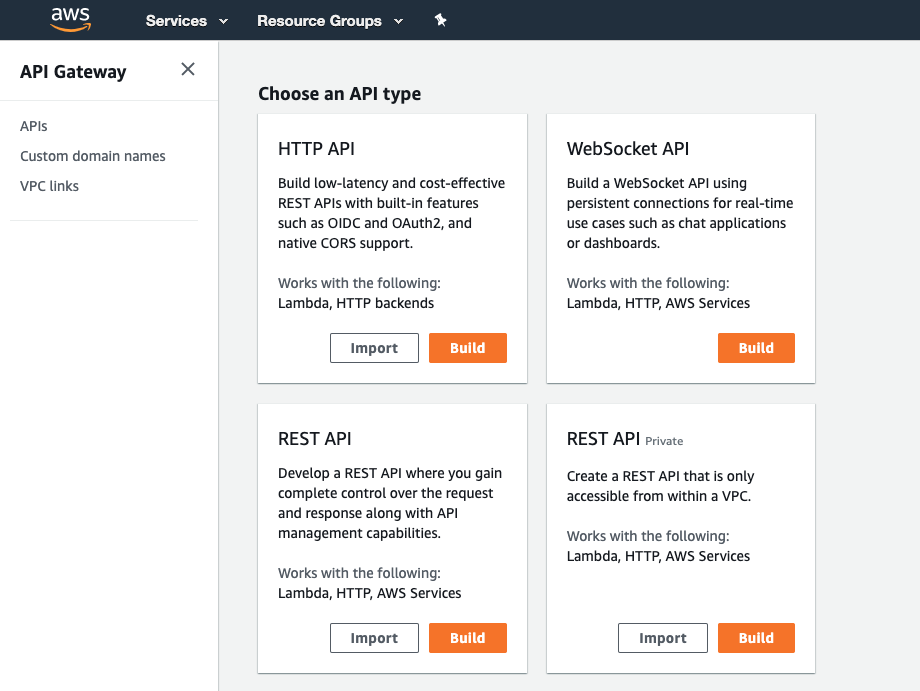
Task: Click the Choose an API type heading
Action: coord(339,94)
